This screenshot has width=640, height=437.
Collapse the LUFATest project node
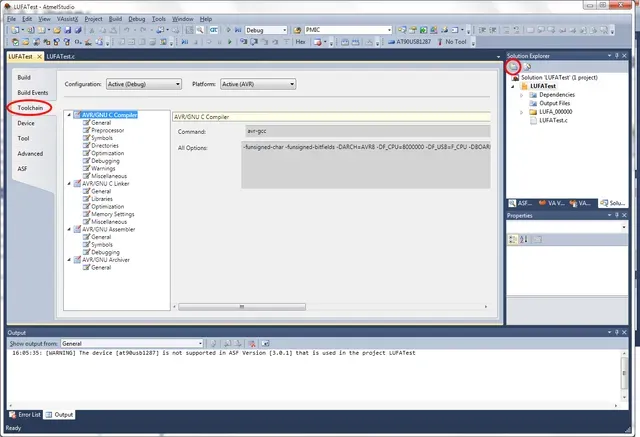coord(513,86)
